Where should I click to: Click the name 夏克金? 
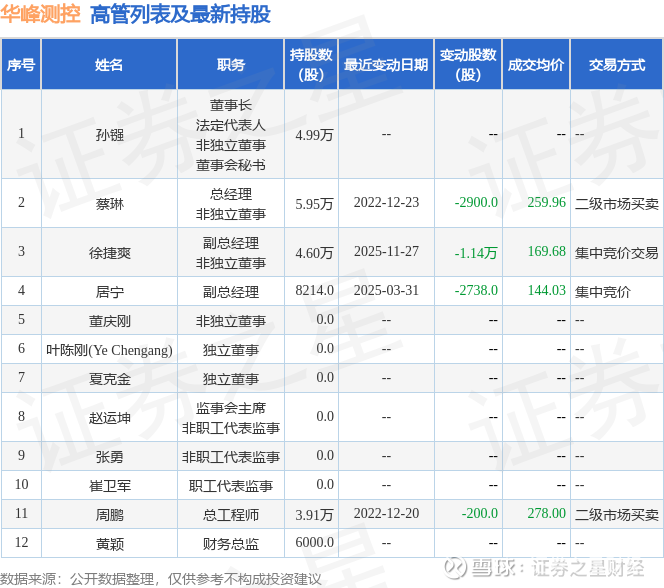[x=109, y=379]
